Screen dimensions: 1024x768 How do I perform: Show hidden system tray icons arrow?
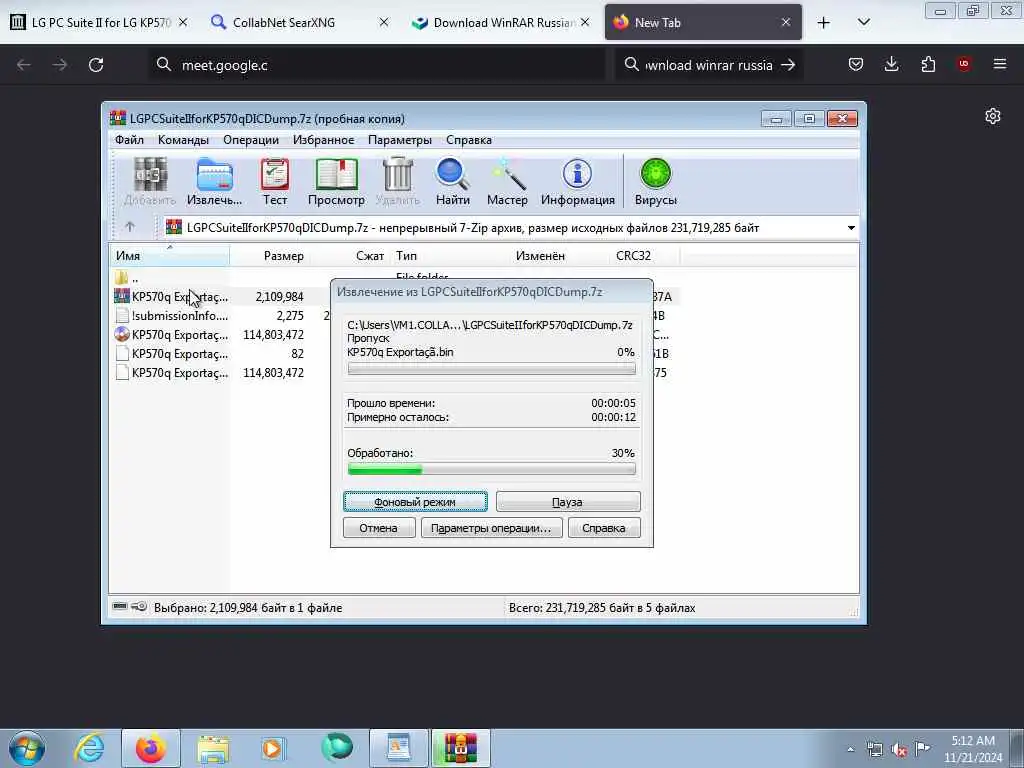(850, 749)
